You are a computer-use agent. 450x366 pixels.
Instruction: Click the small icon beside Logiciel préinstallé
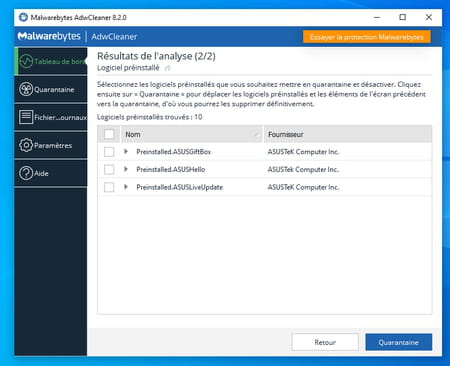[x=167, y=68]
